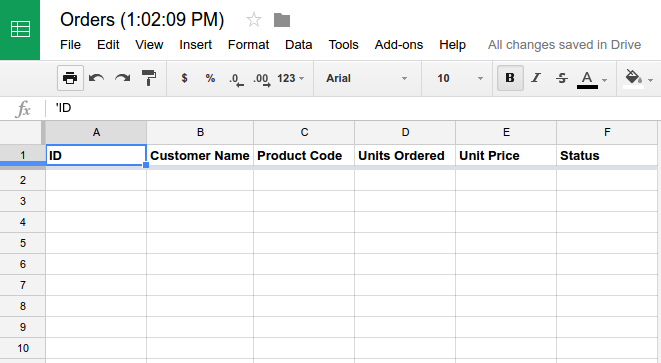The image size is (661, 363).
Task: Format the cell as currency
Action: click(184, 78)
